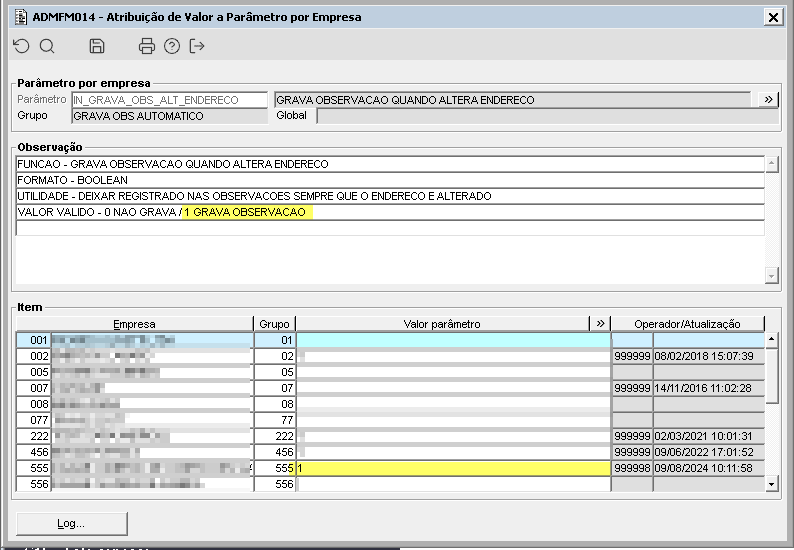Click the Grupo column header in Item table
Viewport: 794px width, 550px height.
coord(274,324)
